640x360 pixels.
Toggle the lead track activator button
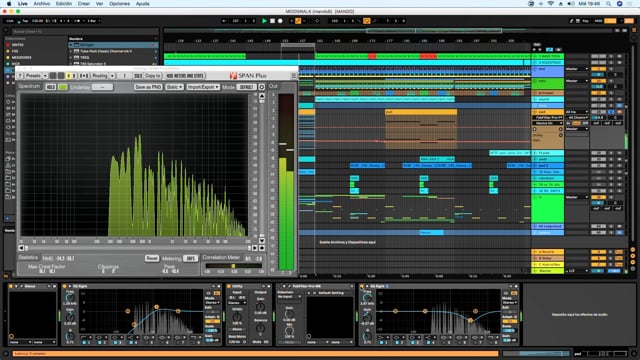pyautogui.click(x=598, y=69)
